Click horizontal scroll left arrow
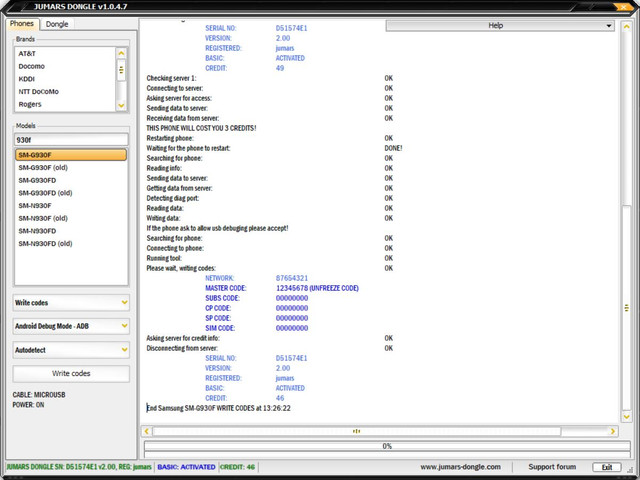 [x=147, y=431]
